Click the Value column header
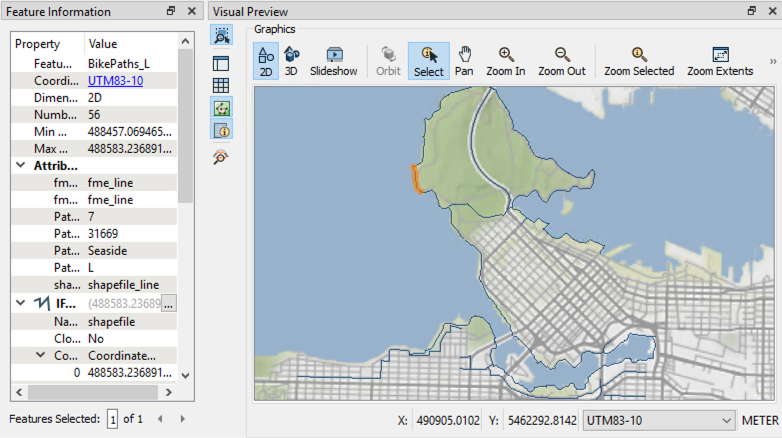The width and height of the screenshot is (782, 438). (131, 44)
